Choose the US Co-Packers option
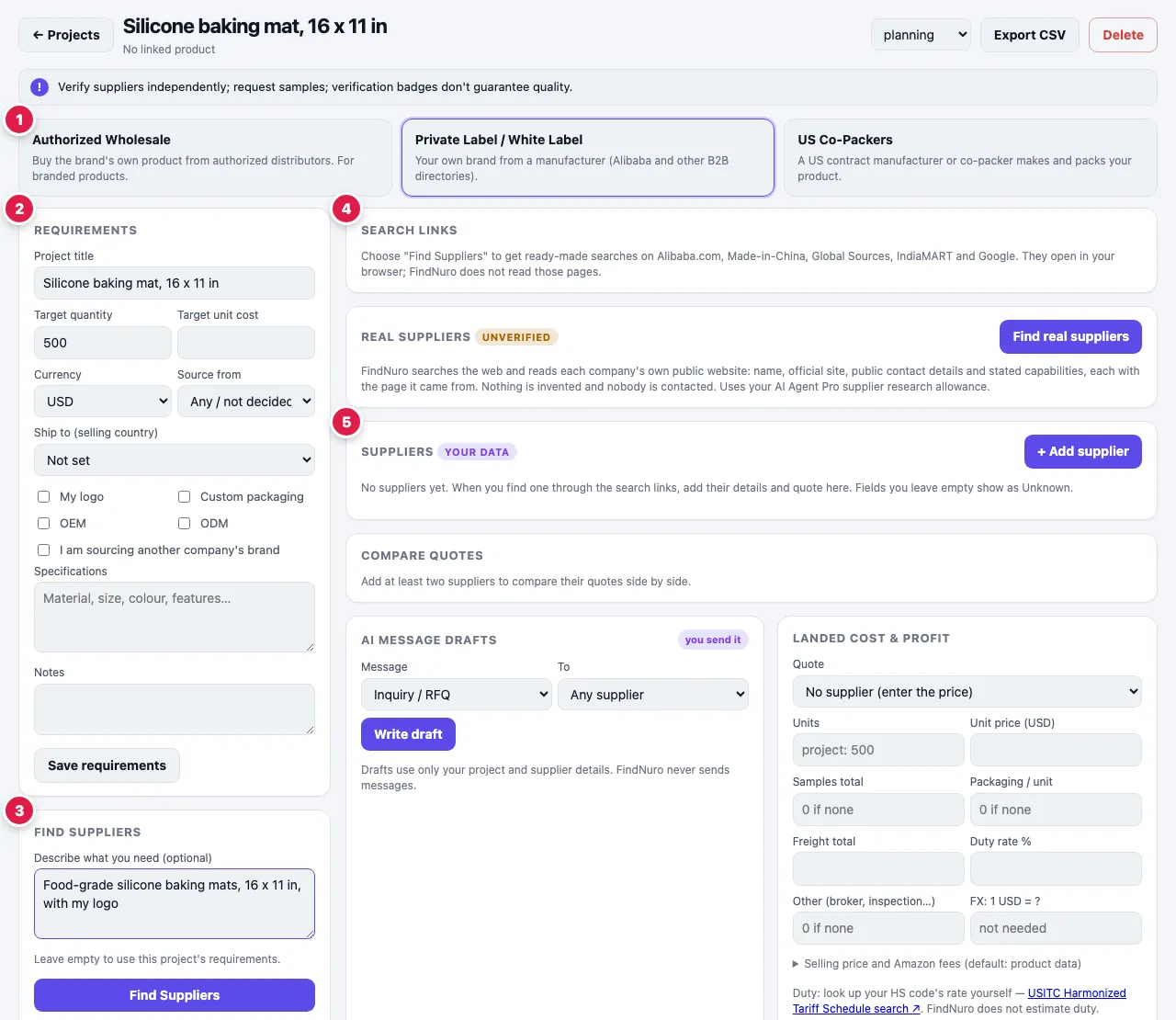Viewport: 1176px width, 1020px height. (970, 157)
